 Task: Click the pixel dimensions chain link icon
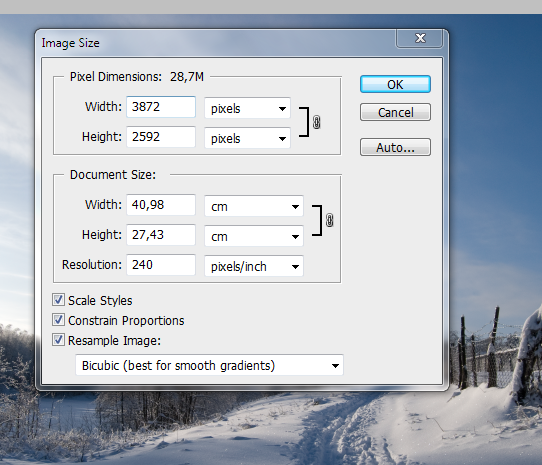tap(316, 122)
